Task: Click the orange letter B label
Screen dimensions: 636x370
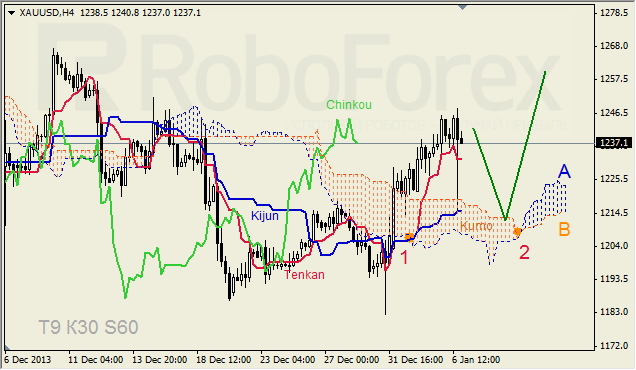Action: [x=564, y=229]
